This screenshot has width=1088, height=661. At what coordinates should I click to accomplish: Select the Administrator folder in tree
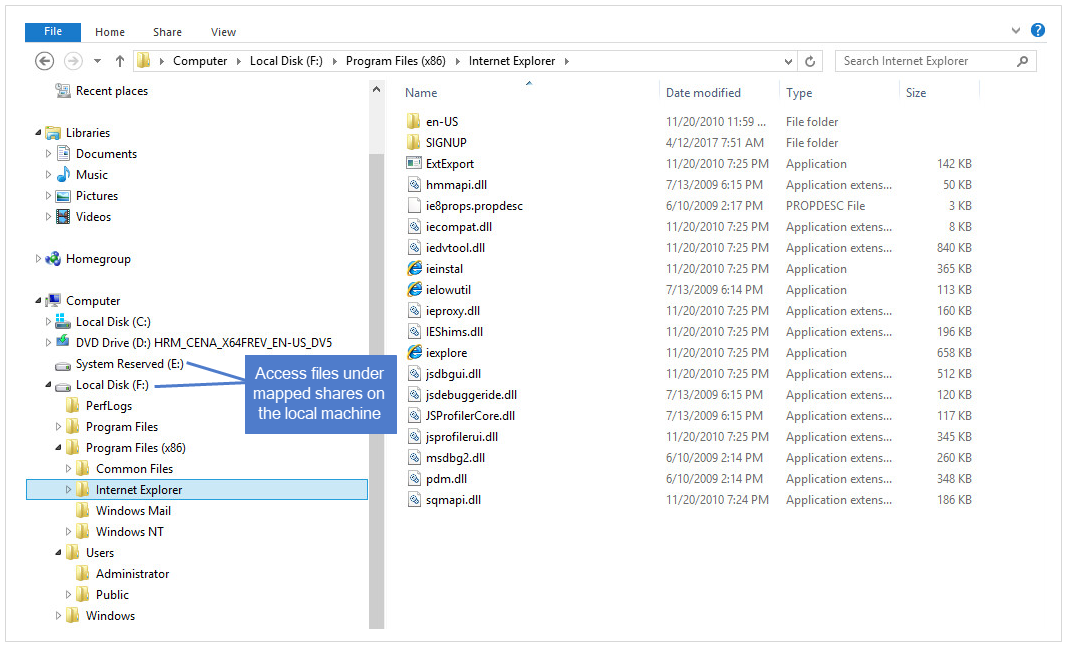(133, 574)
